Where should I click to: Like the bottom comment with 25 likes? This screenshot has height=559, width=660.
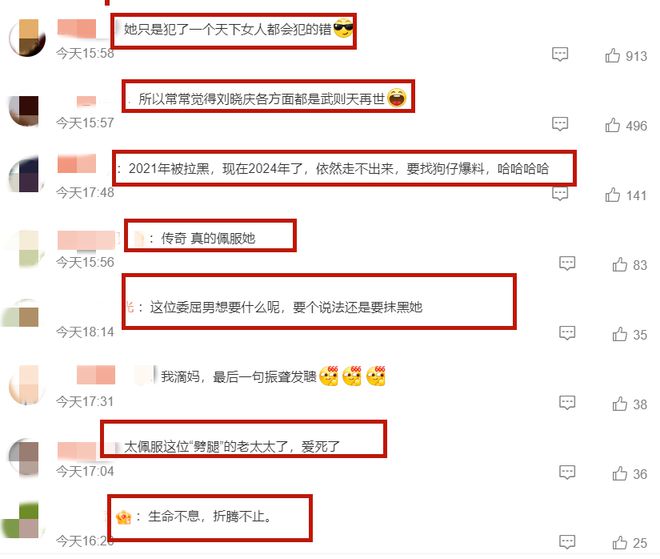point(620,543)
